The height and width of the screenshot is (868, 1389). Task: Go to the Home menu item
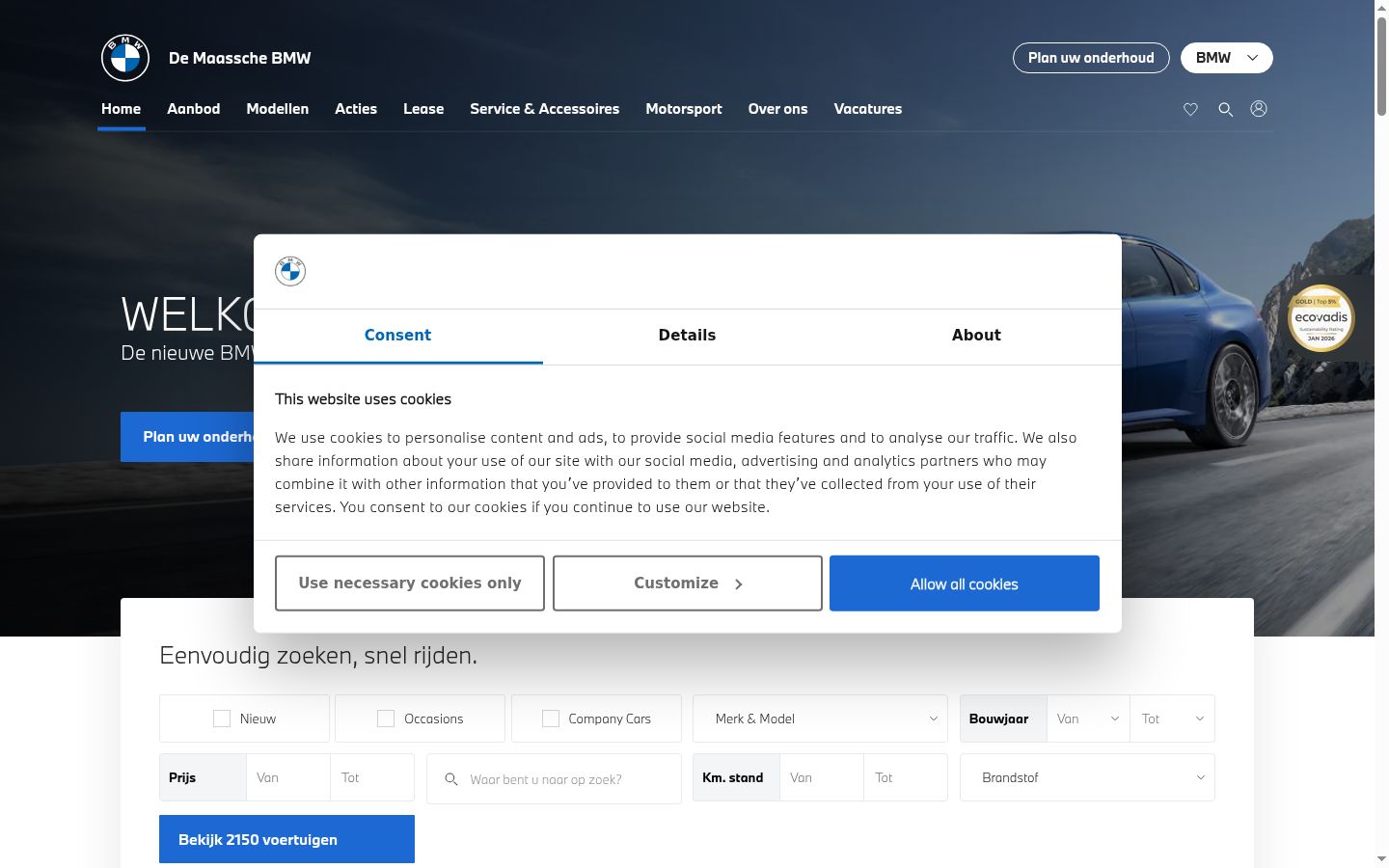coord(122,109)
